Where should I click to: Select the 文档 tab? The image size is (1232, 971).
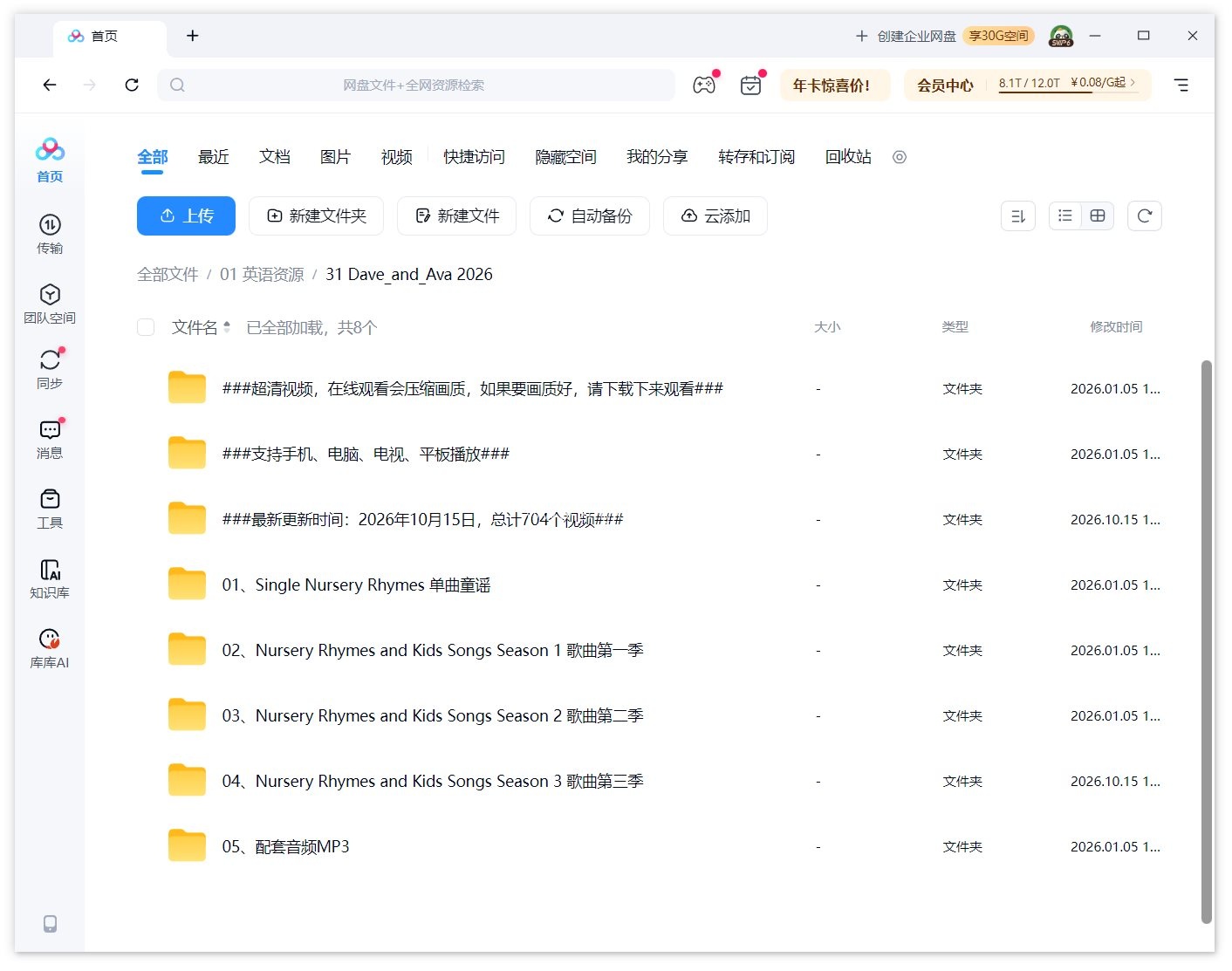275,157
